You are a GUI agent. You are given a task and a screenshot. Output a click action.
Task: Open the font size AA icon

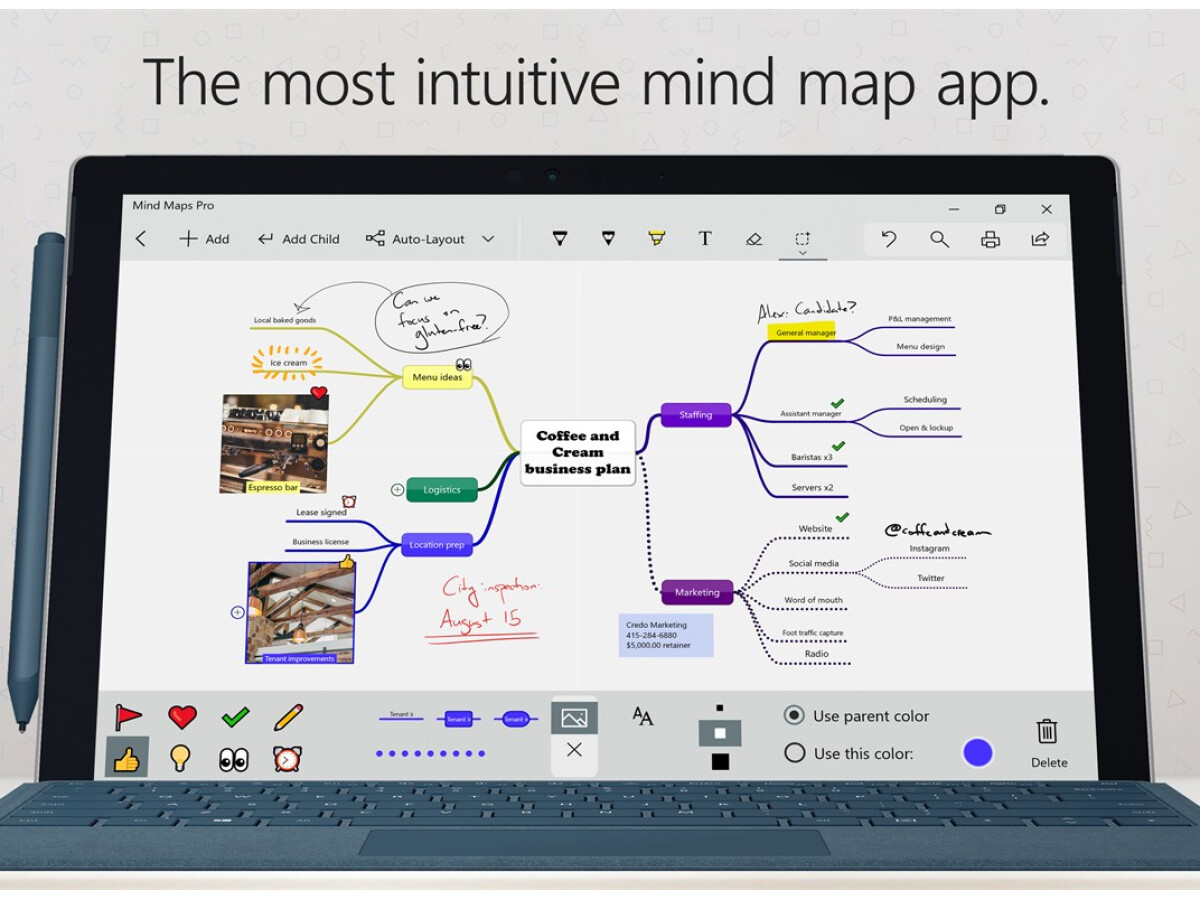pyautogui.click(x=643, y=716)
